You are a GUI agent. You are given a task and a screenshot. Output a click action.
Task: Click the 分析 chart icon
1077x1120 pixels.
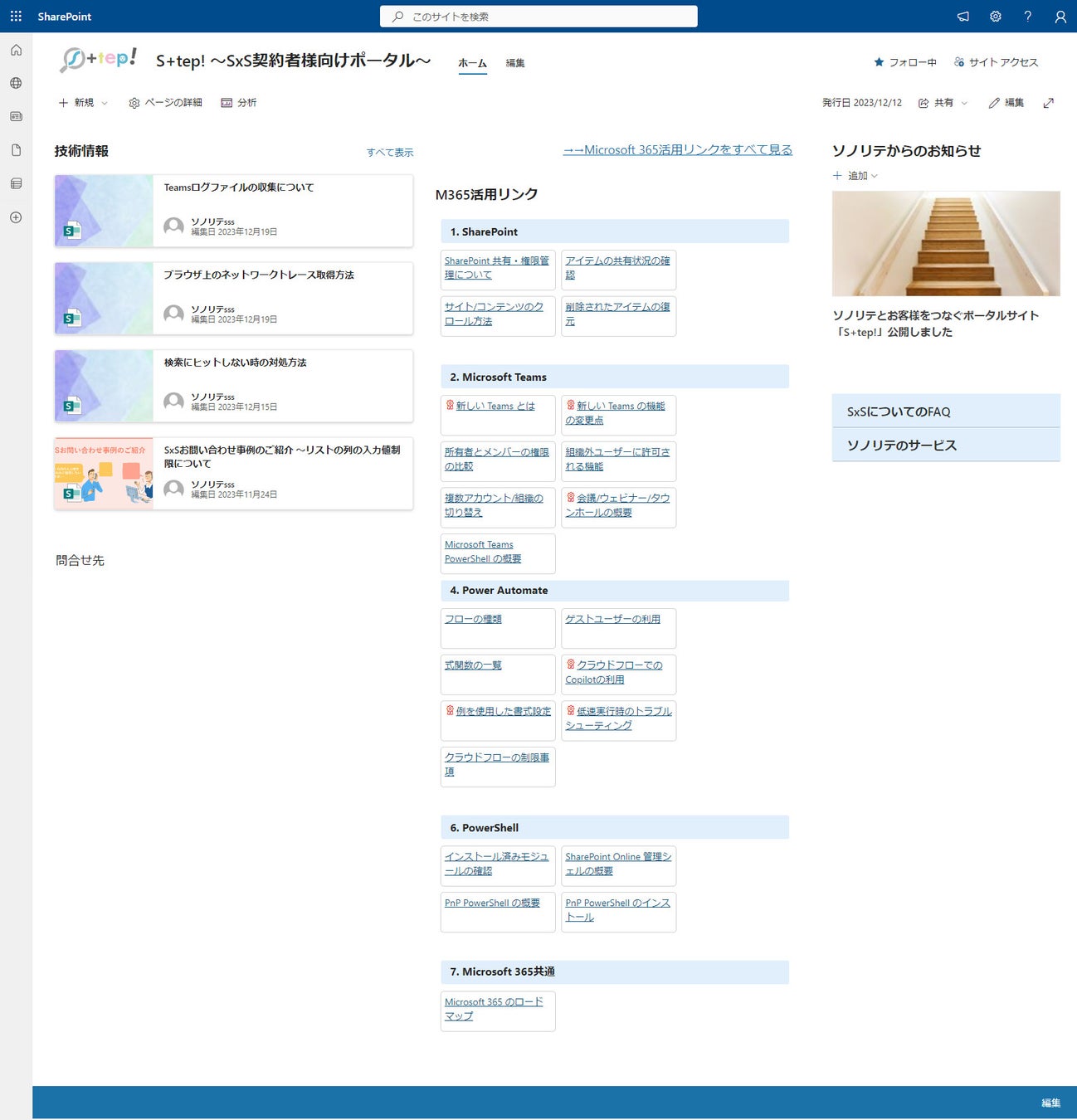point(227,103)
